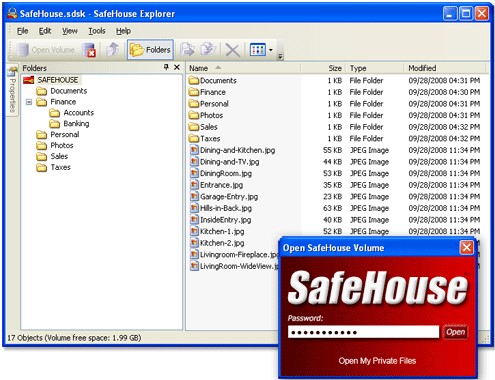Maximize the SafeHouse Explorer window
The height and width of the screenshot is (380, 495).
[x=466, y=14]
